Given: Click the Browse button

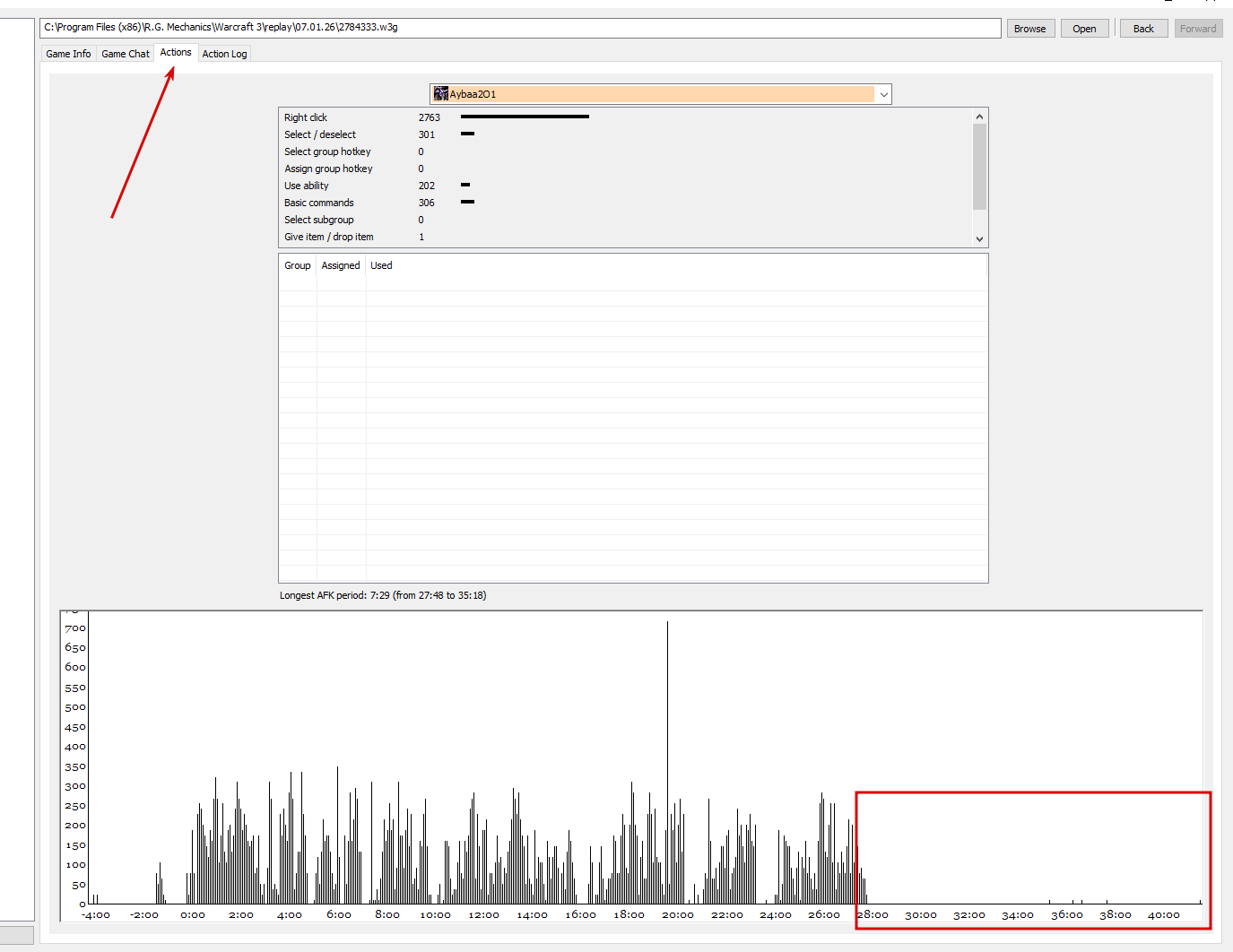Looking at the screenshot, I should pos(1030,29).
